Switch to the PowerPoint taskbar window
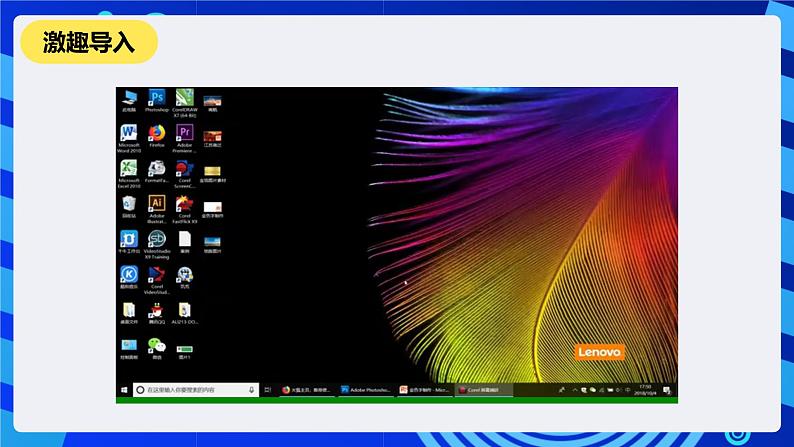This screenshot has height=447, width=794. tap(424, 390)
